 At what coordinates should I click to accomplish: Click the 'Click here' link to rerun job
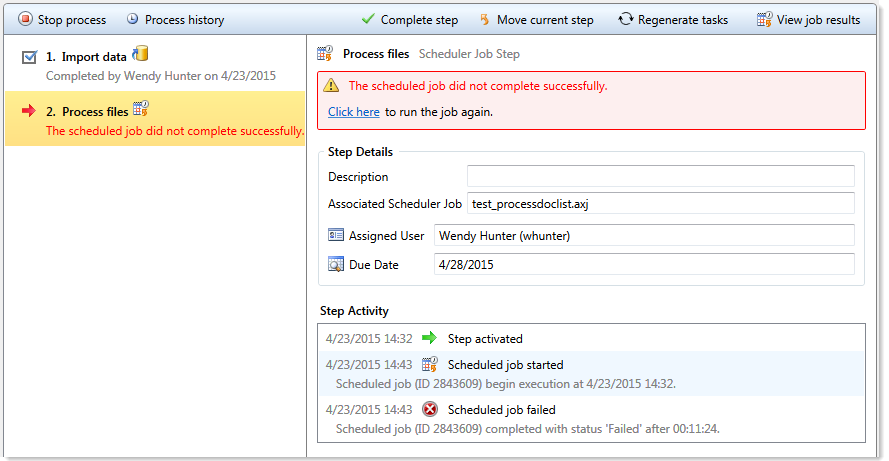click(353, 112)
